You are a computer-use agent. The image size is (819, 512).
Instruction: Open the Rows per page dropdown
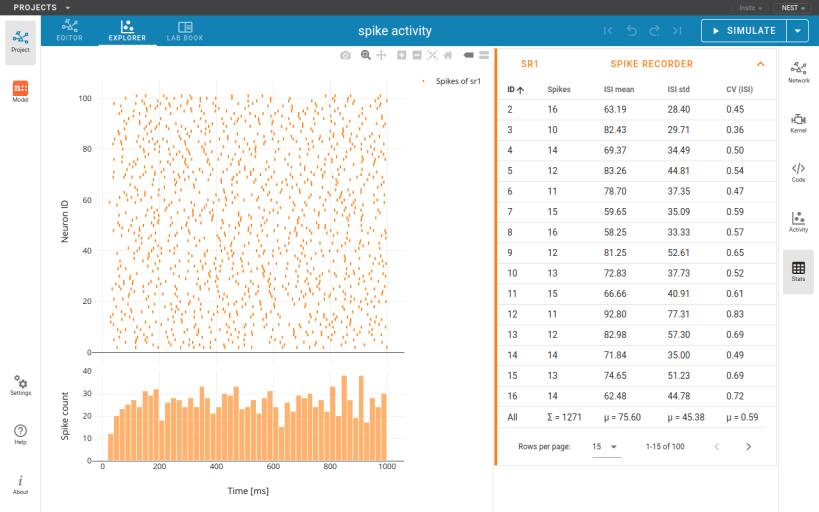tap(606, 447)
